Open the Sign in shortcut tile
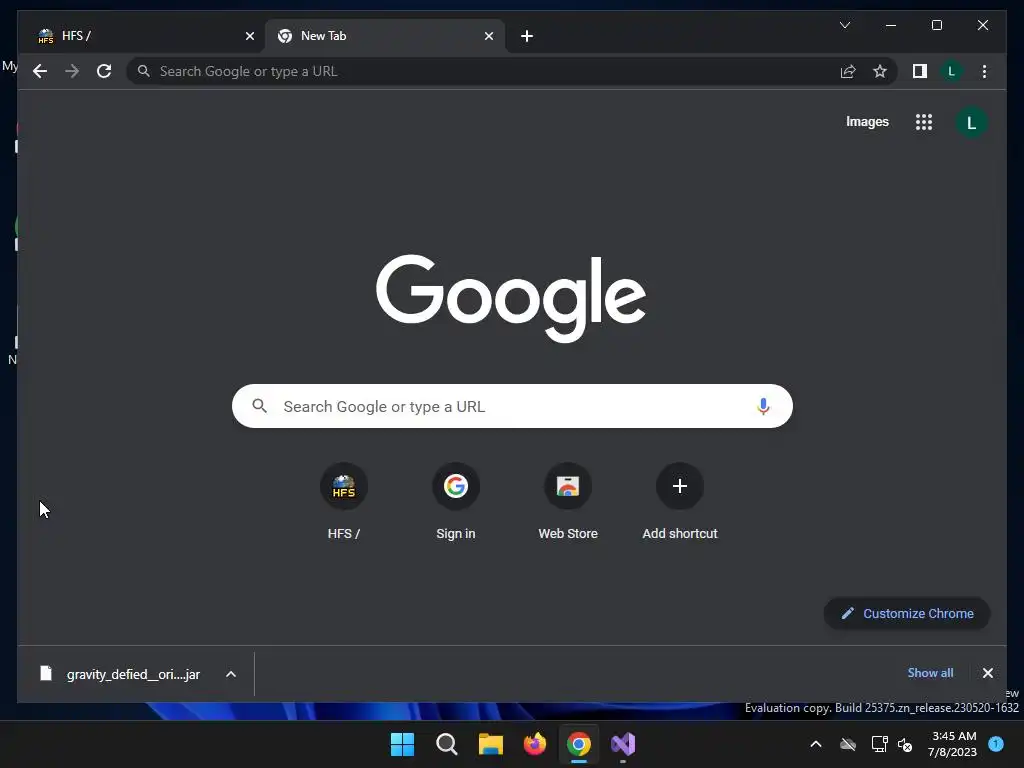1024x768 pixels. [456, 502]
